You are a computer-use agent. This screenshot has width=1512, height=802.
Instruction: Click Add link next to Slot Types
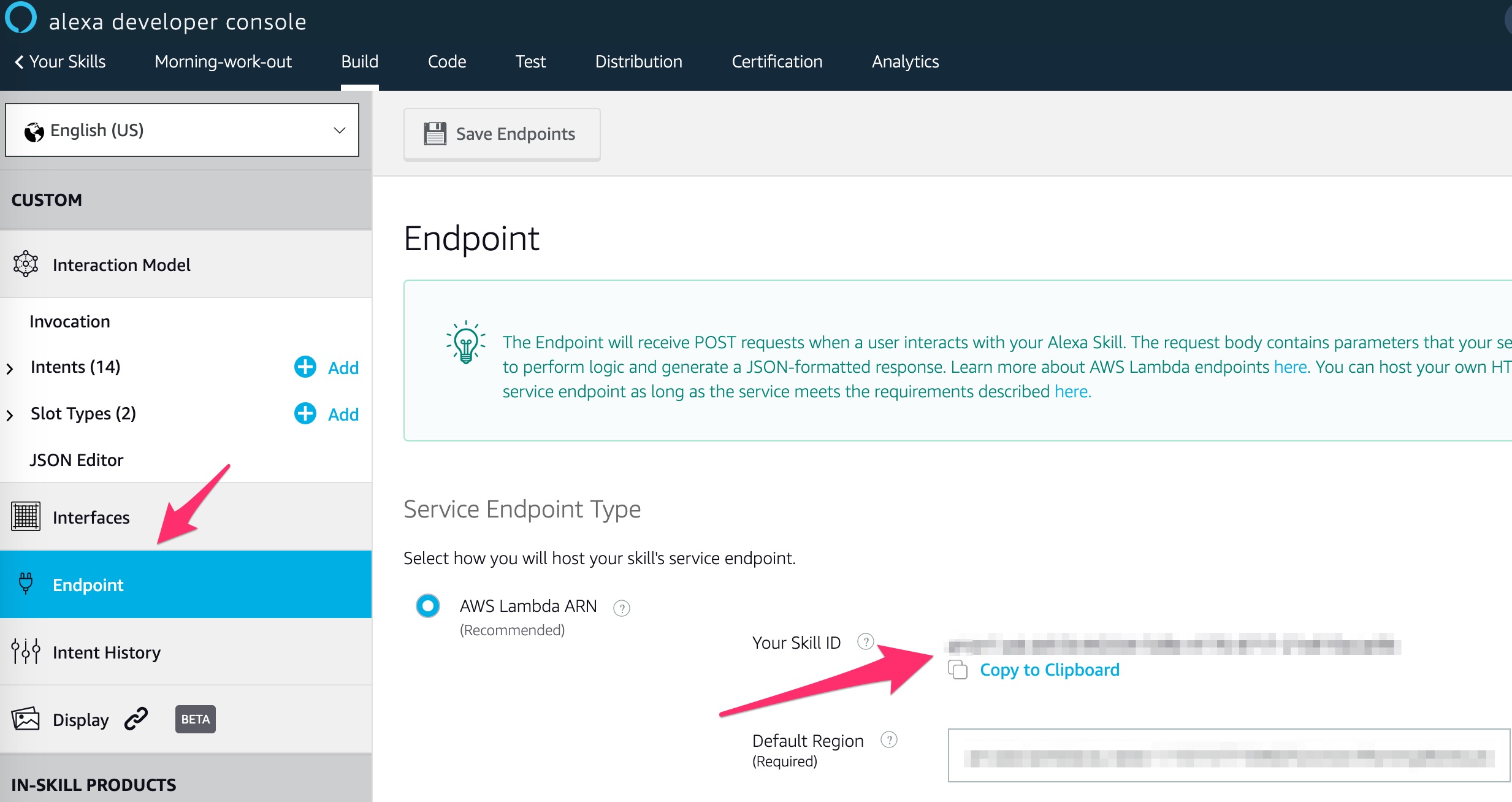pos(343,414)
